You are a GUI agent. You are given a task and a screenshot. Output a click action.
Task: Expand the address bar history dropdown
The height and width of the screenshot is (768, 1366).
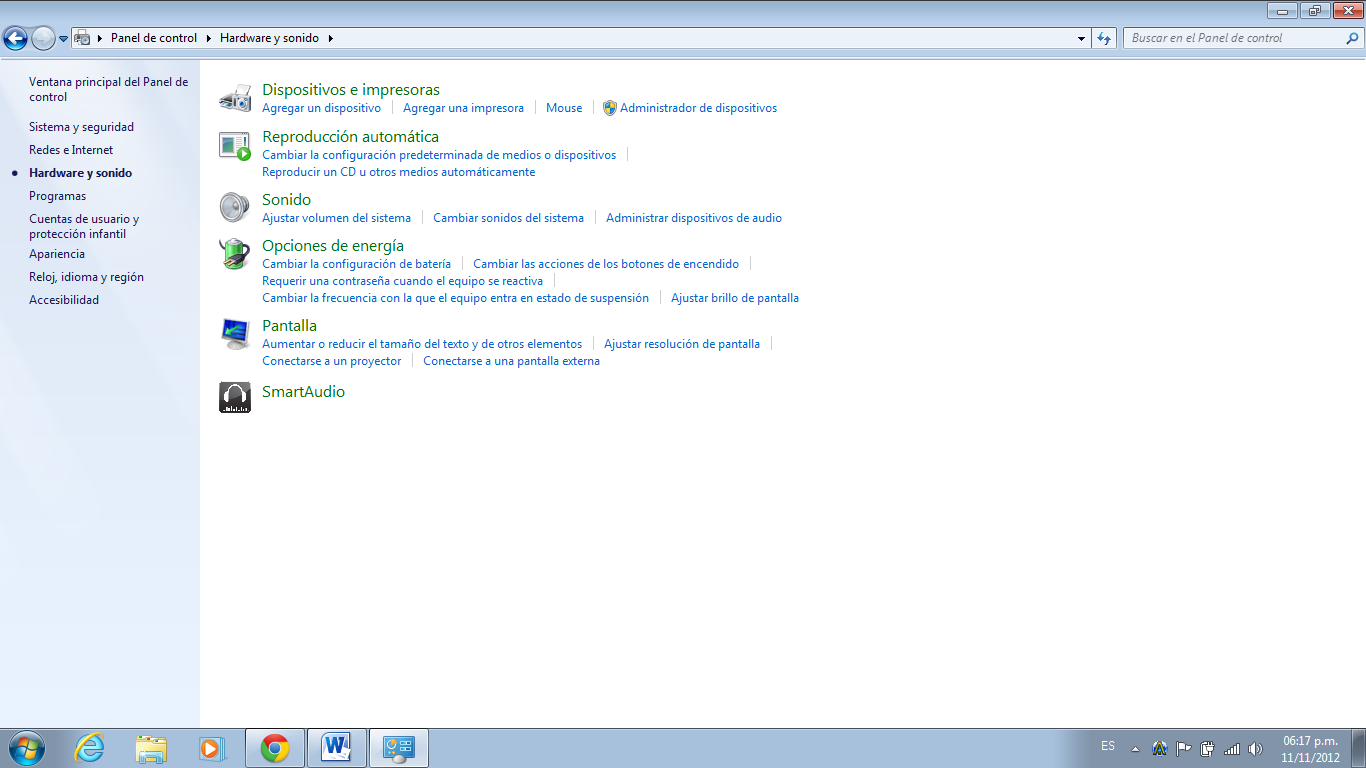pyautogui.click(x=1081, y=38)
